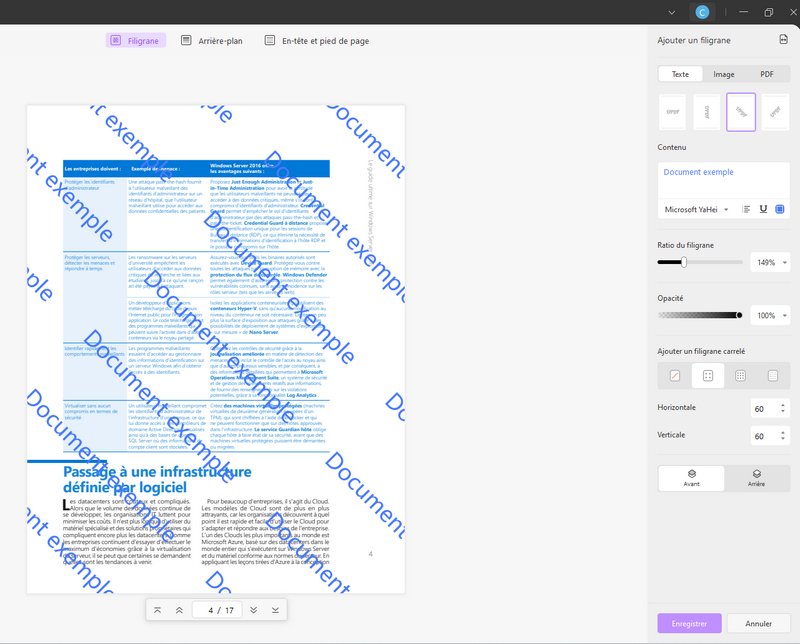Adjust the Opacité slider

click(x=700, y=315)
